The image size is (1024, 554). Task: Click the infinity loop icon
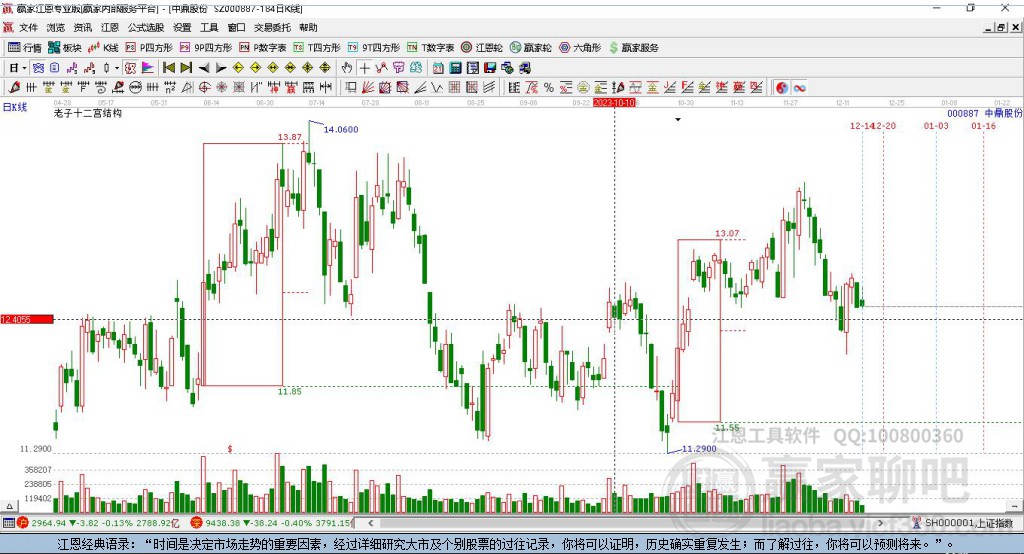pos(799,88)
